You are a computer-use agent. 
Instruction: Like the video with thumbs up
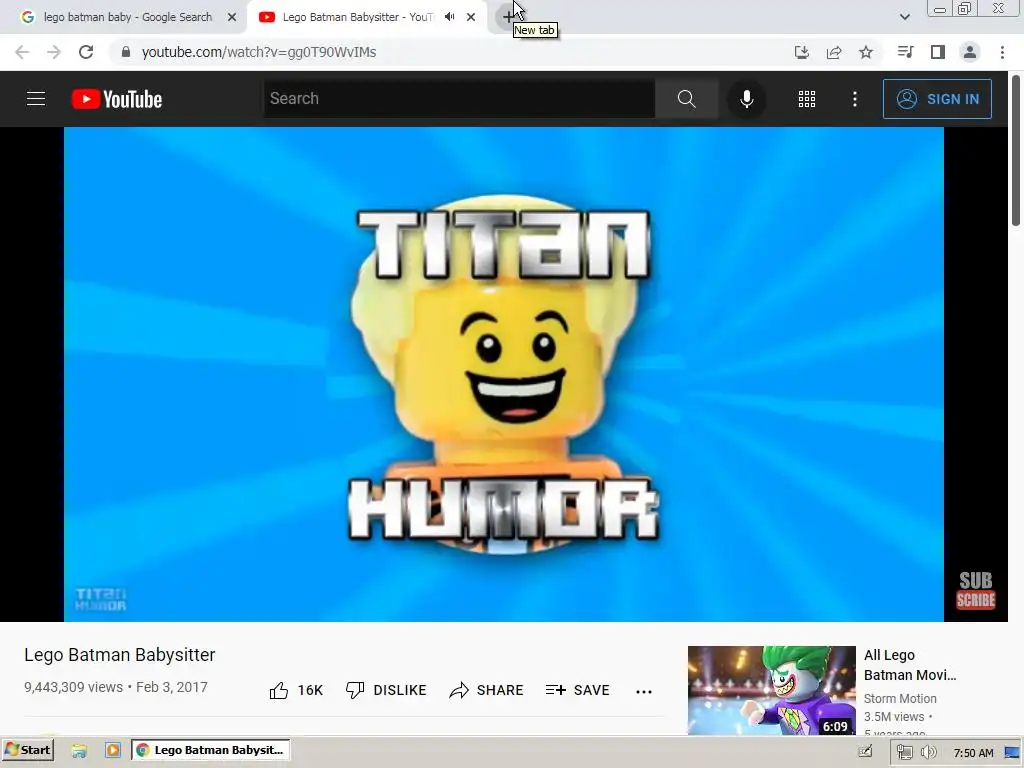click(296, 690)
